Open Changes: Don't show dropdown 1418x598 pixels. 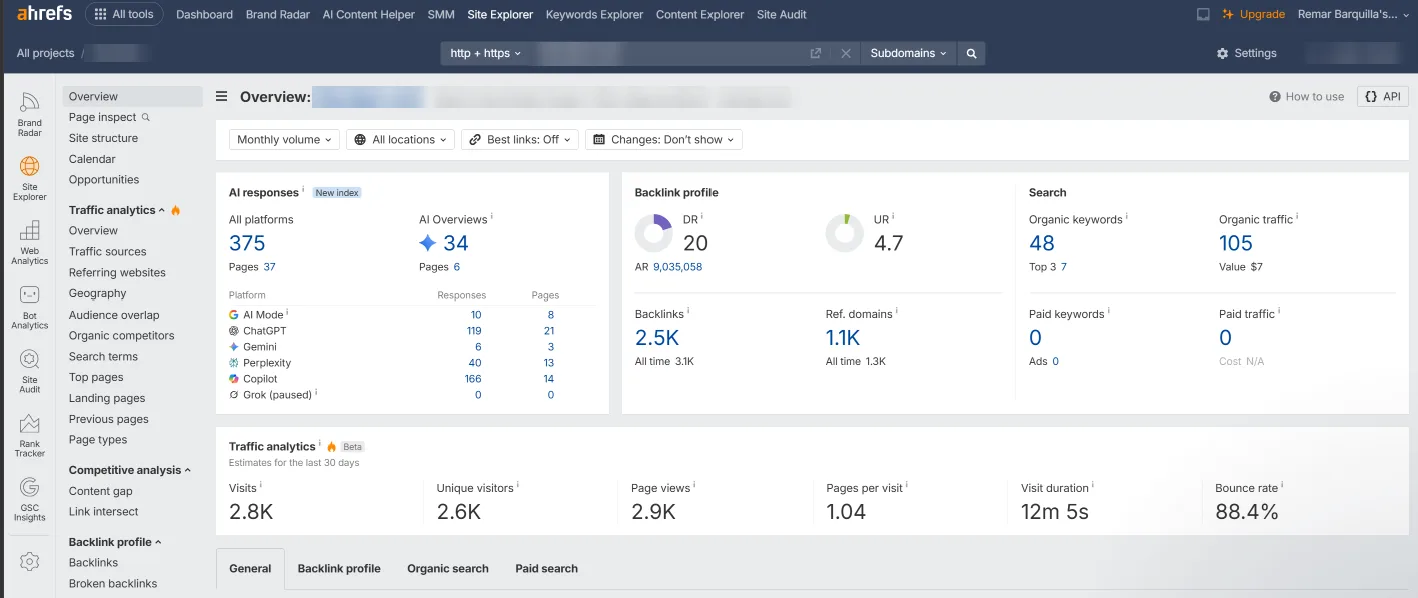click(664, 140)
